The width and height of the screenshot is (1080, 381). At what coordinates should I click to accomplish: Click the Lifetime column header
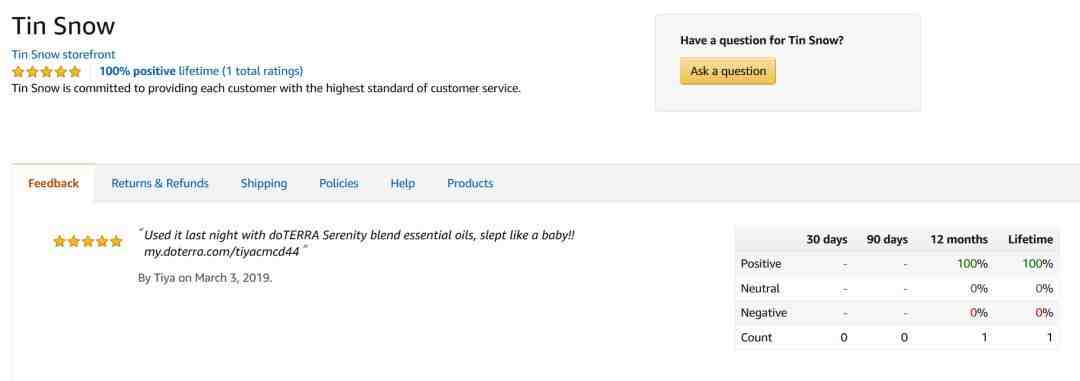click(1030, 240)
